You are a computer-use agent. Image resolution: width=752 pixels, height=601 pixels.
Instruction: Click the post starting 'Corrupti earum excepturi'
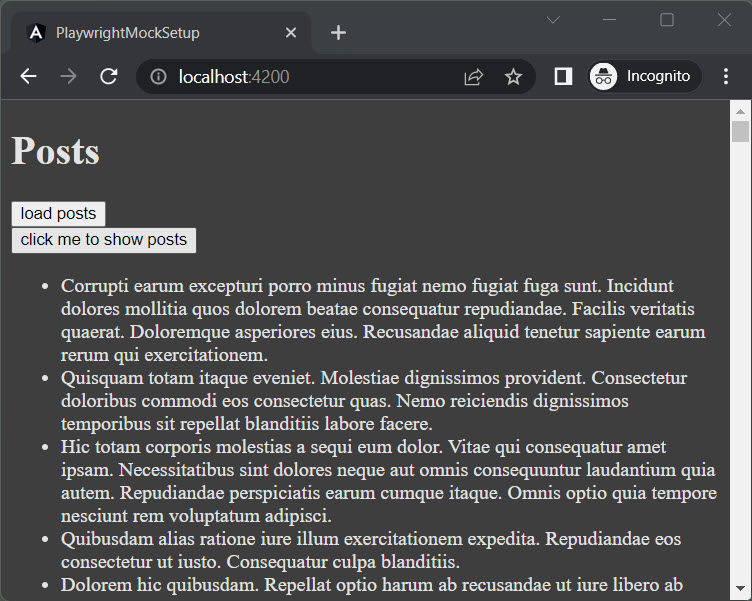point(383,320)
